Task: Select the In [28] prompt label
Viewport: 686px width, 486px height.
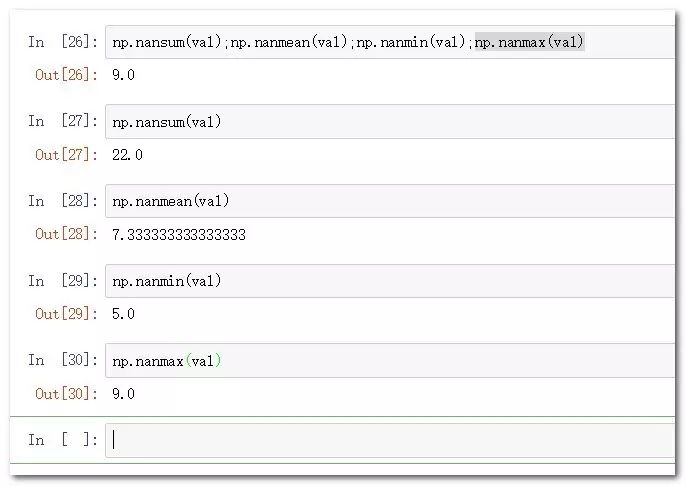Action: pos(63,201)
